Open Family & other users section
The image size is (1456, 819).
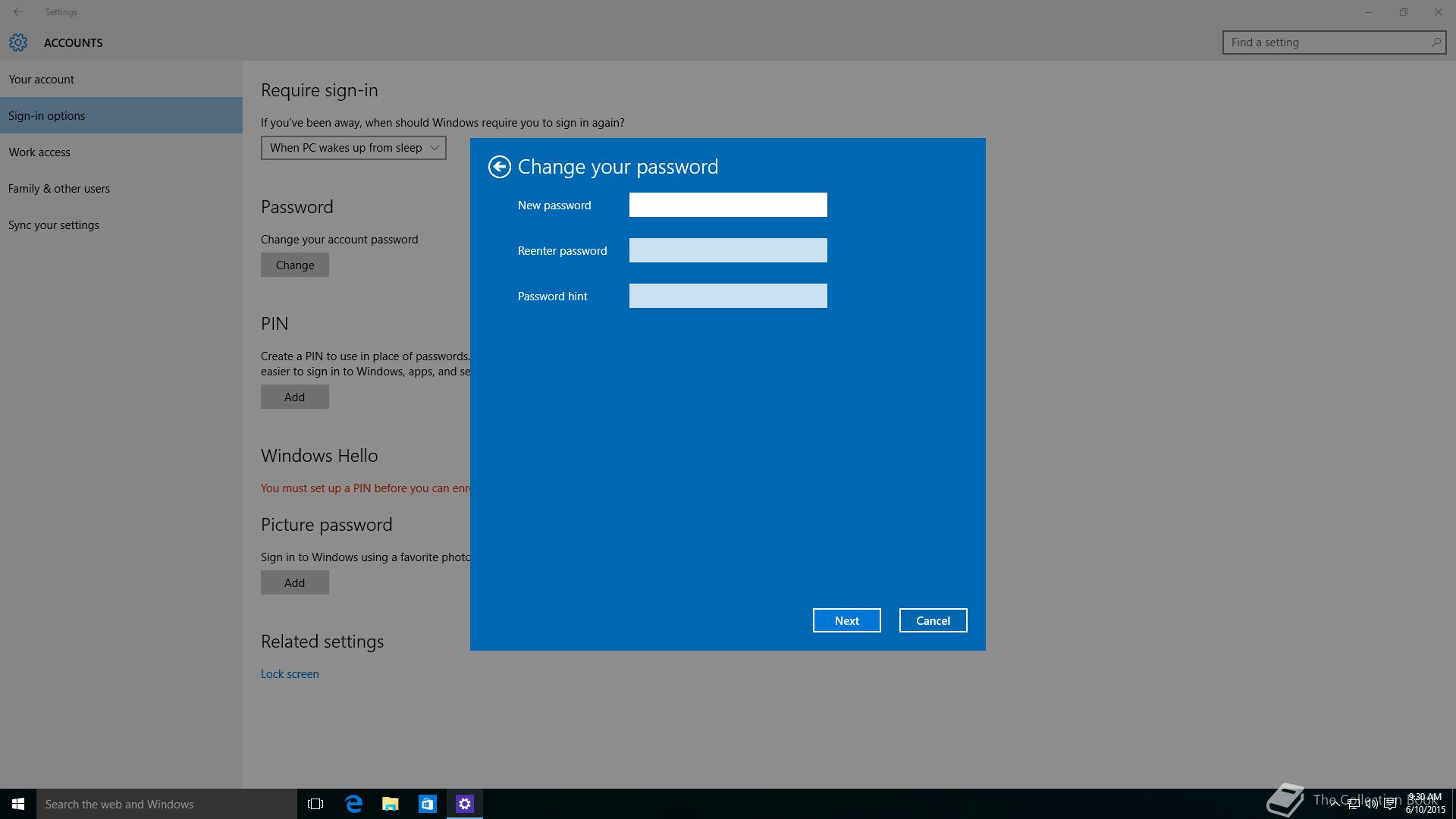coord(59,189)
